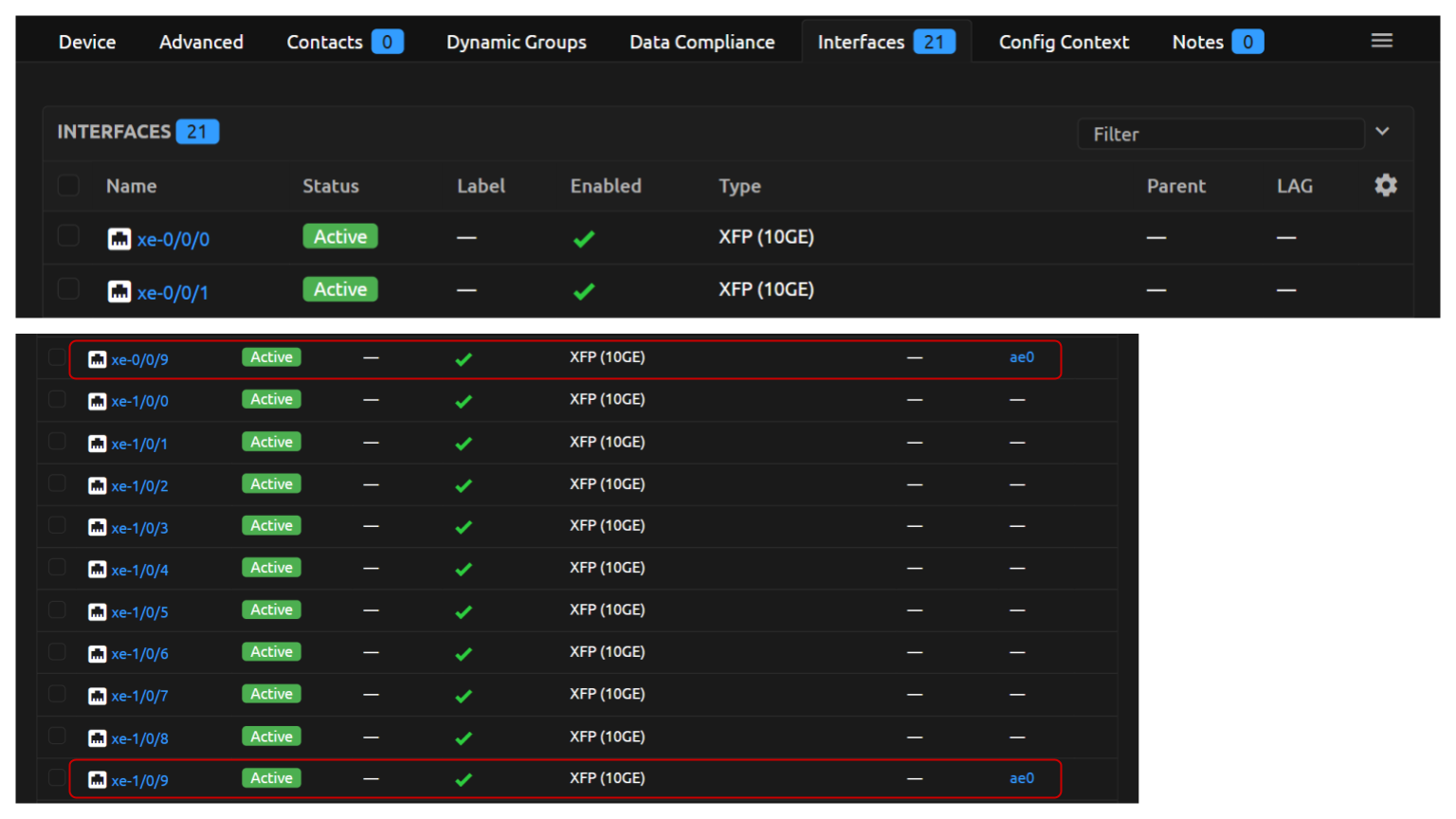Sort the table by Name column
Screen dimensions: 1456x819
[x=131, y=186]
